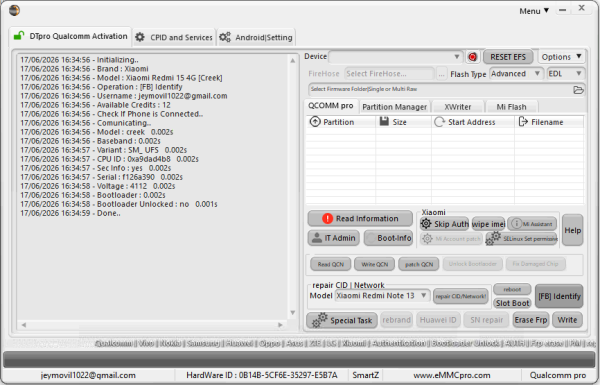Click the Partition column upload icon

pos(315,122)
